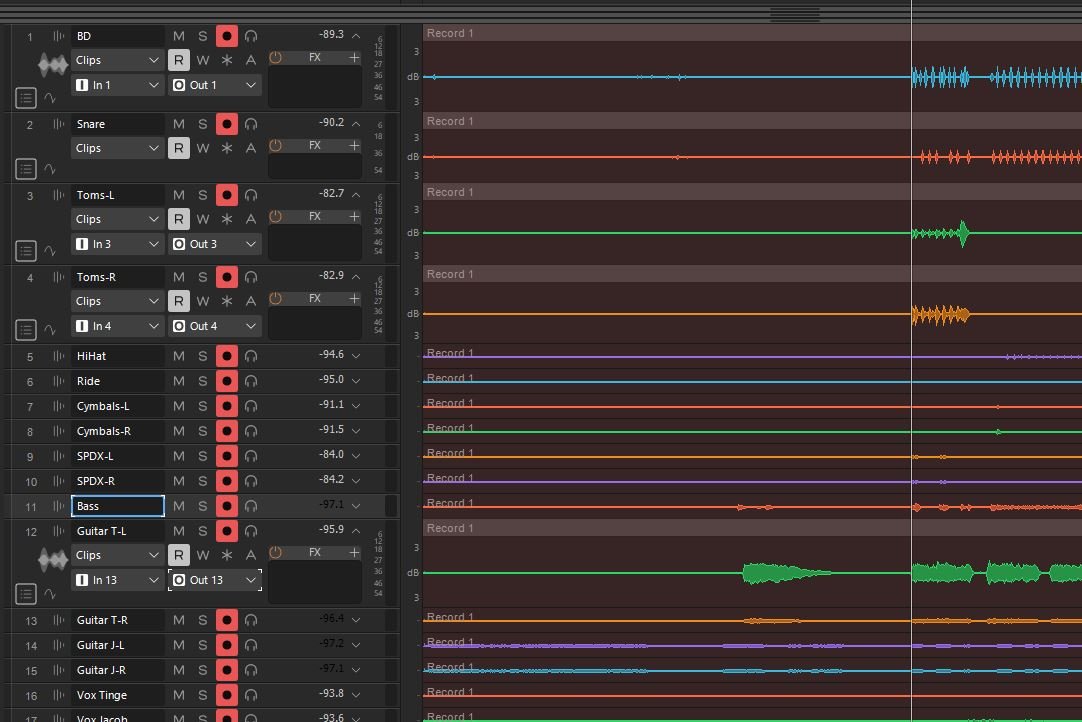Show automation lanes on Toms-L track

pyautogui.click(x=50, y=250)
